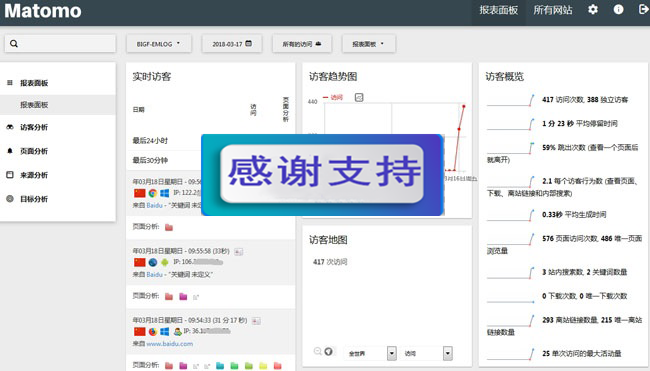Screen dimensions: 650x371
Task: Open visitor profile icon after 09:54:33 timestamp
Action: (x=256, y=320)
